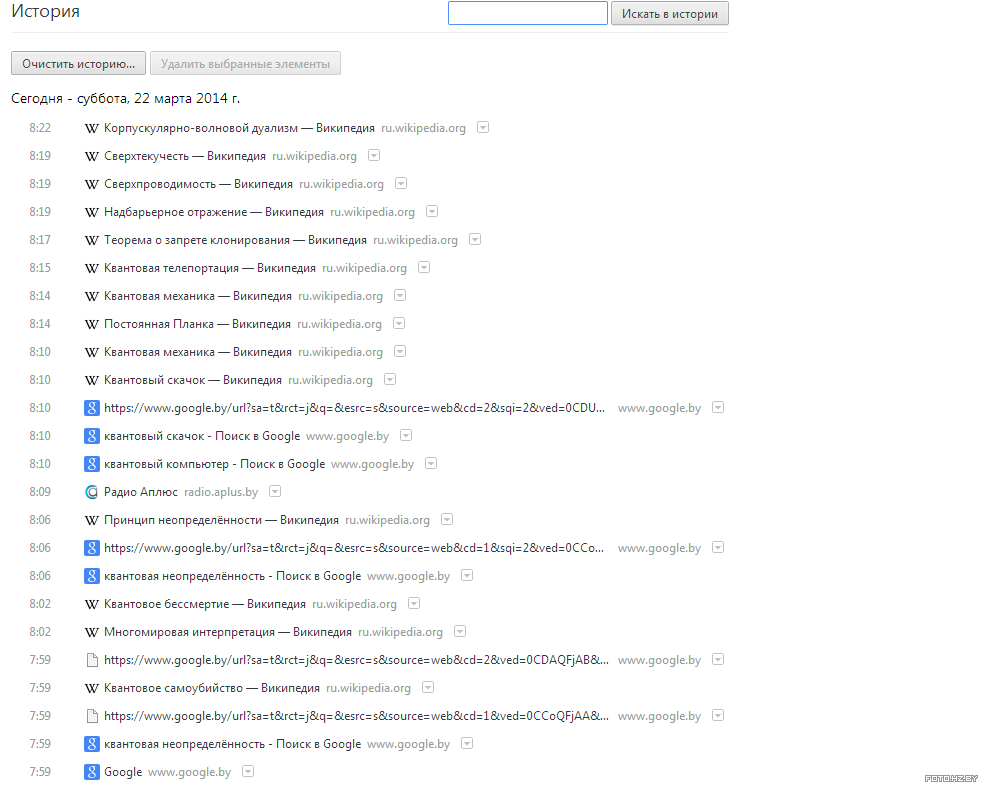The height and width of the screenshot is (786, 982).
Task: Open "Квантовое бессмертие — Википедия" link
Action: coord(205,604)
